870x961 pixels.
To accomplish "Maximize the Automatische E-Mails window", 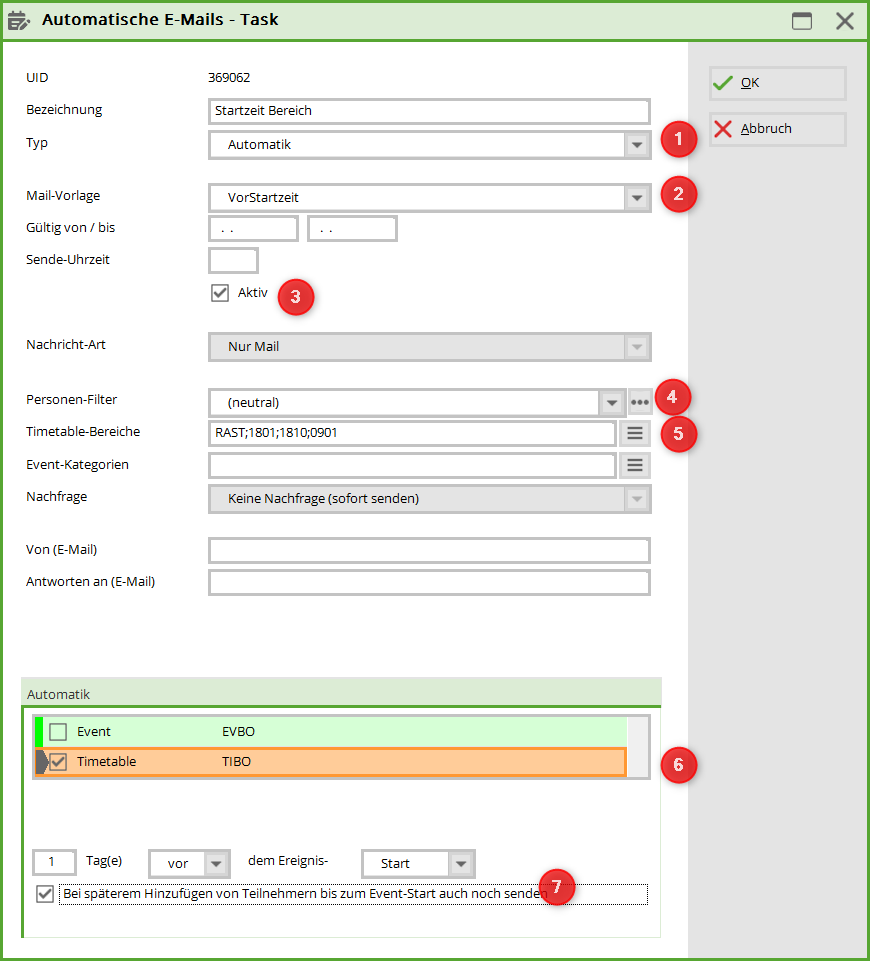I will [x=802, y=21].
